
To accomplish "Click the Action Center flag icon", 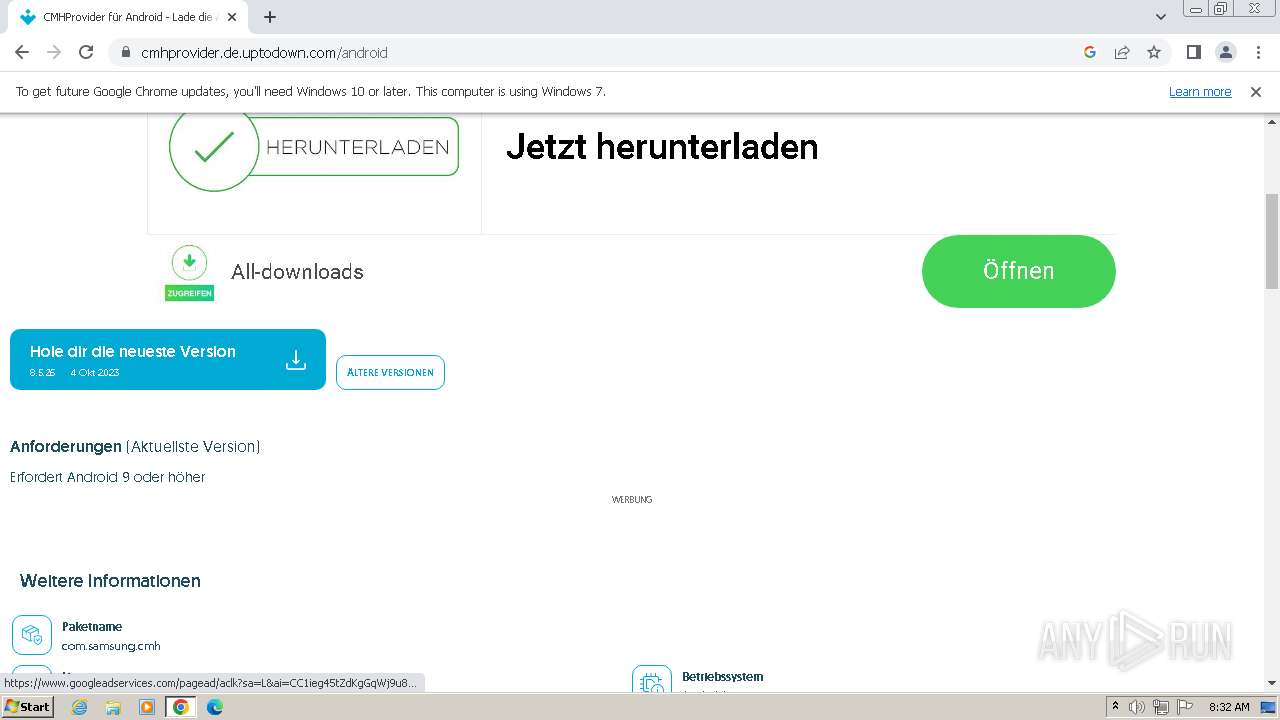I will (x=1184, y=707).
